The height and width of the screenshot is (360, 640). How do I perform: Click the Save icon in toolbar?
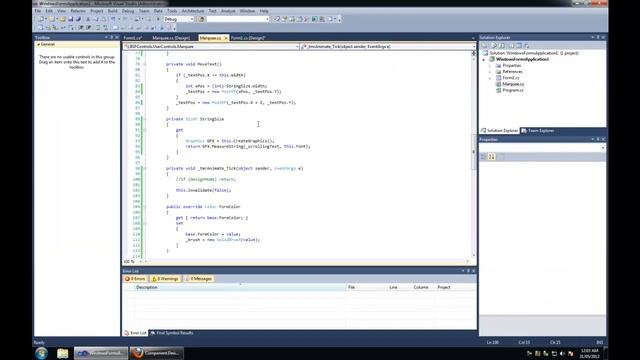click(x=70, y=19)
